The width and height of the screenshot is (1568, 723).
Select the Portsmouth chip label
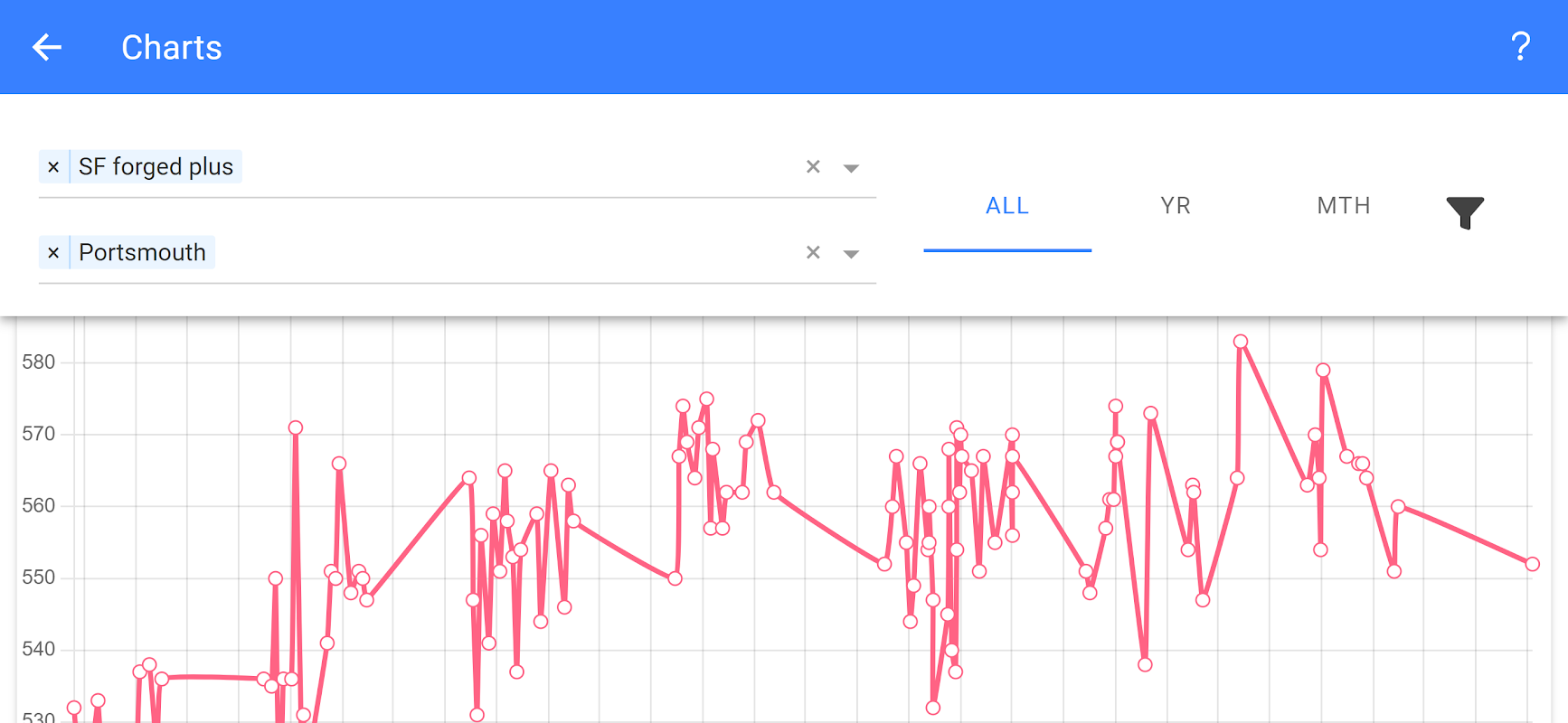142,252
